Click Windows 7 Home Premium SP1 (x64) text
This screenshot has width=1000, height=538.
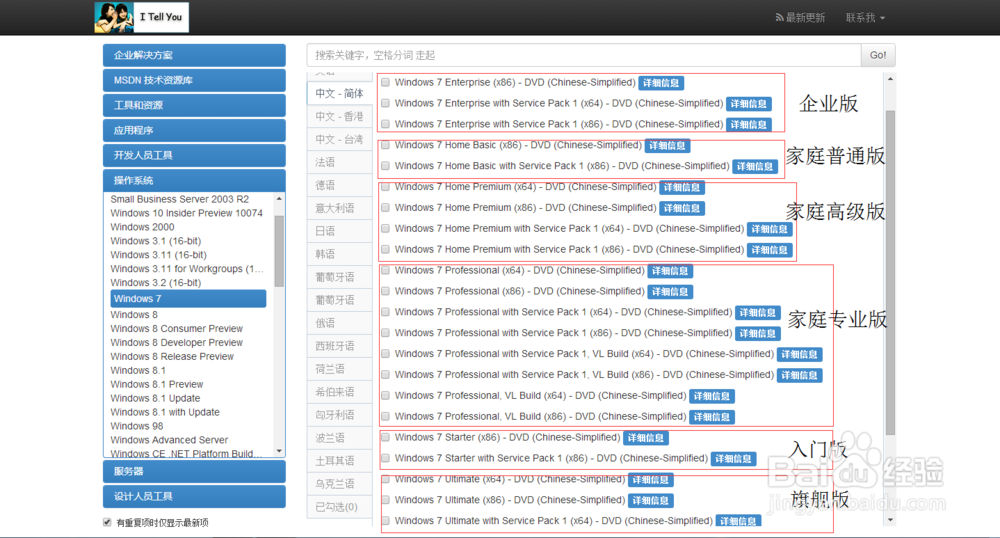569,229
